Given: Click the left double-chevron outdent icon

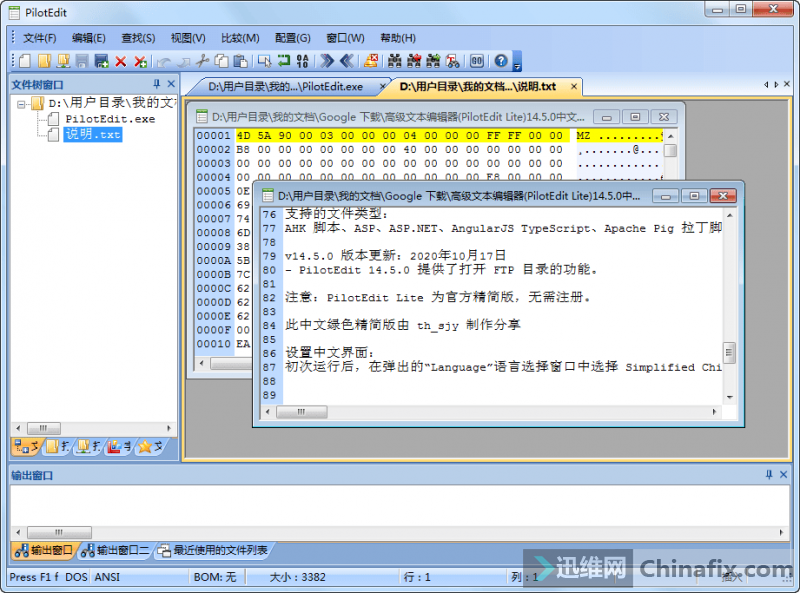Looking at the screenshot, I should [x=347, y=61].
